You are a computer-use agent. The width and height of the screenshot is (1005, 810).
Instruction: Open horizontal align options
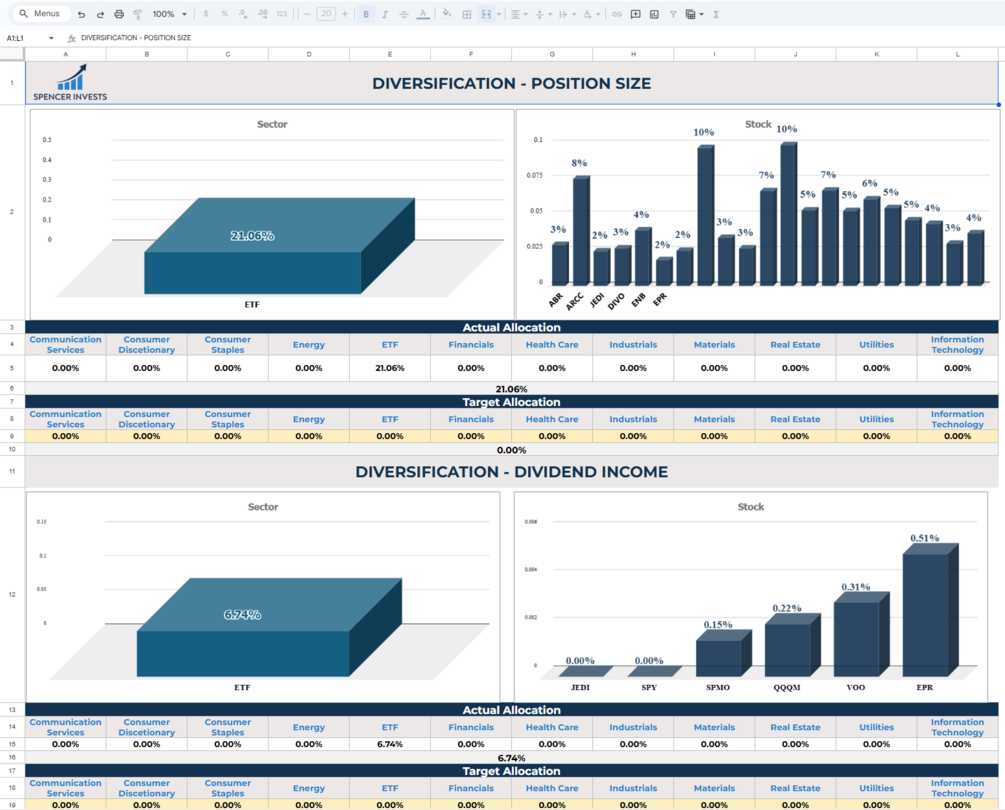point(519,14)
